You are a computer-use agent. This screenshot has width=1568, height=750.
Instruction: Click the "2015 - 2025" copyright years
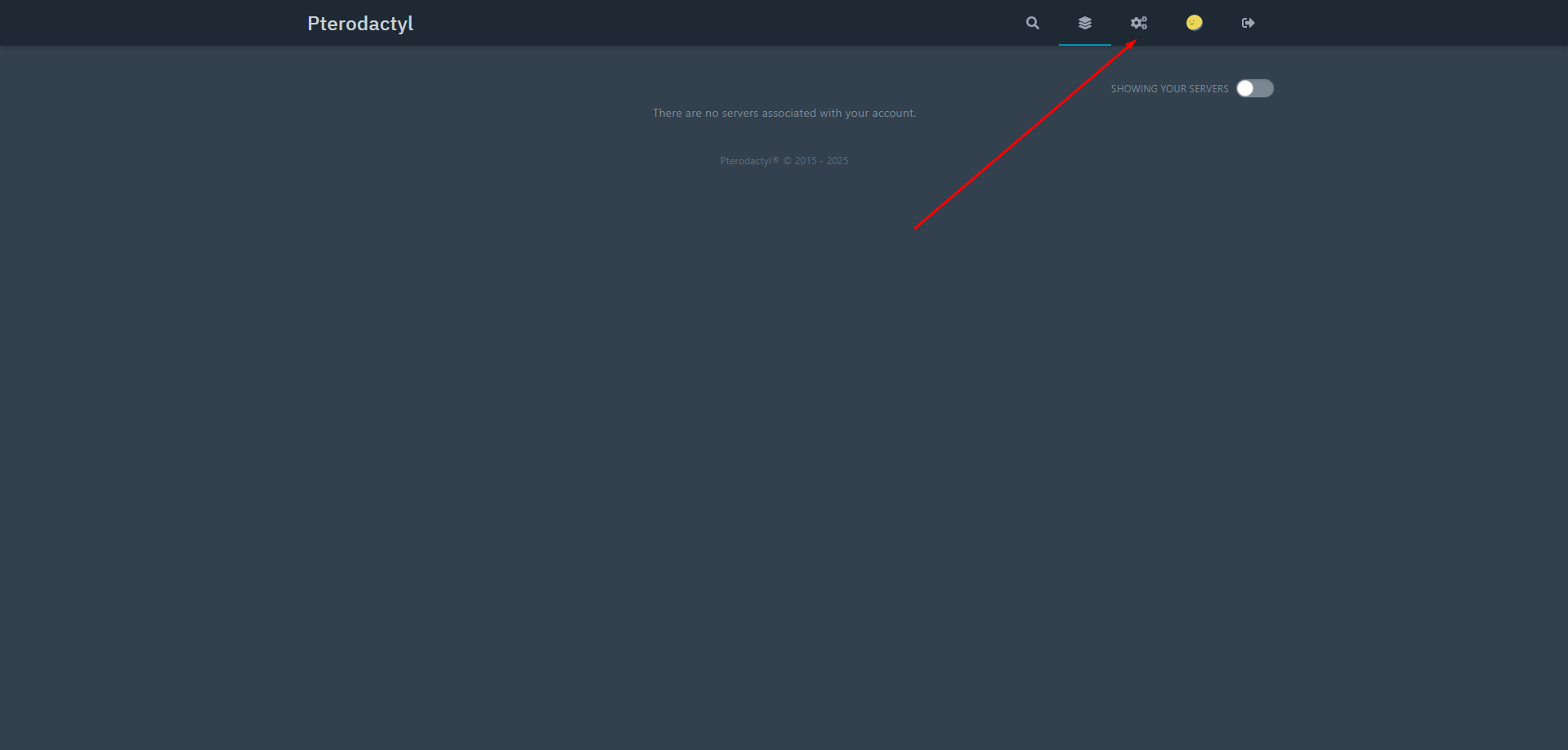[821, 161]
